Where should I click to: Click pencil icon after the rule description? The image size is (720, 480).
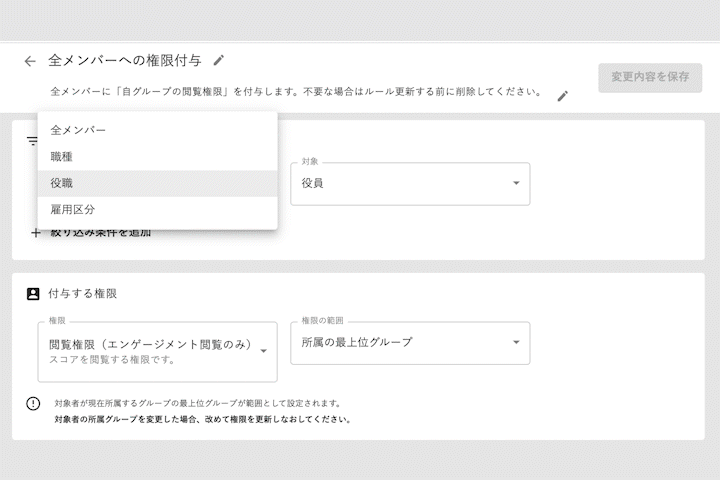point(562,96)
